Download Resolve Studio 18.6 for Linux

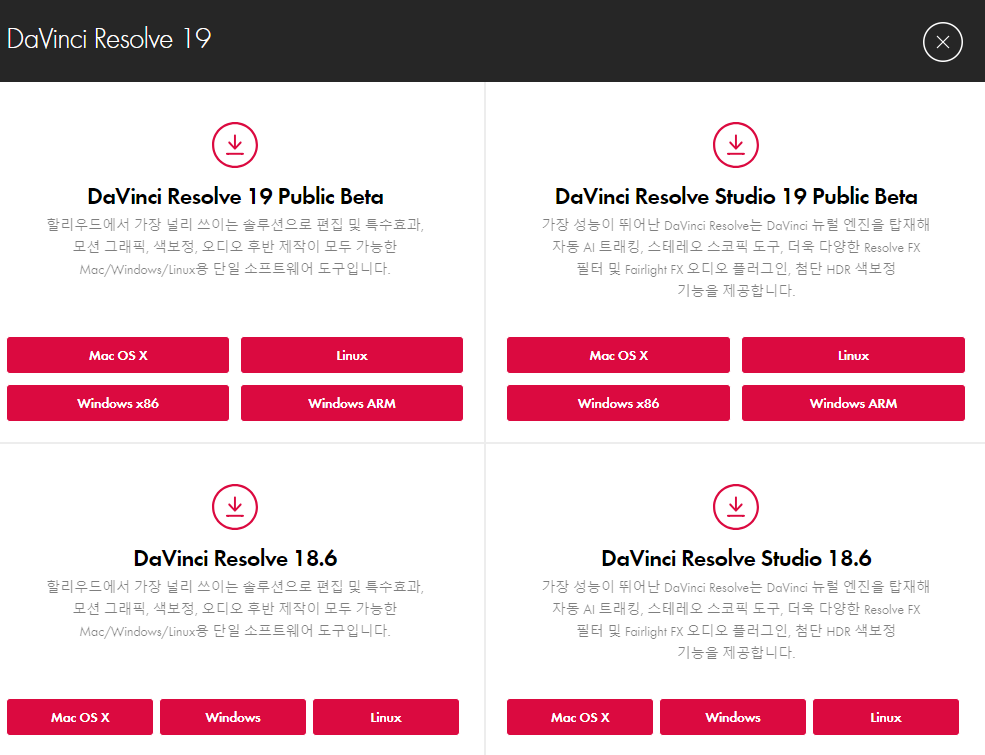(886, 717)
